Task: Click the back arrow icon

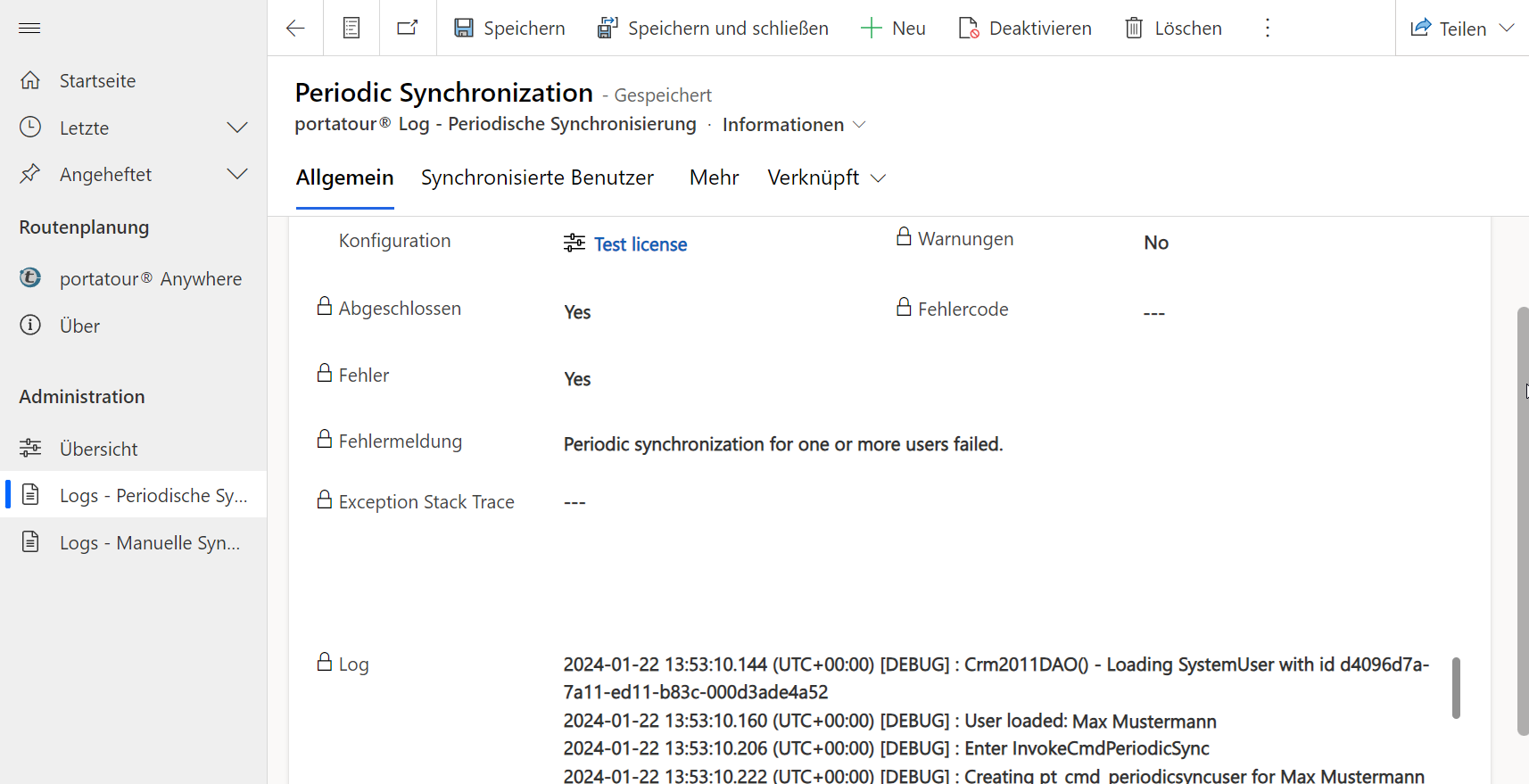Action: [295, 29]
